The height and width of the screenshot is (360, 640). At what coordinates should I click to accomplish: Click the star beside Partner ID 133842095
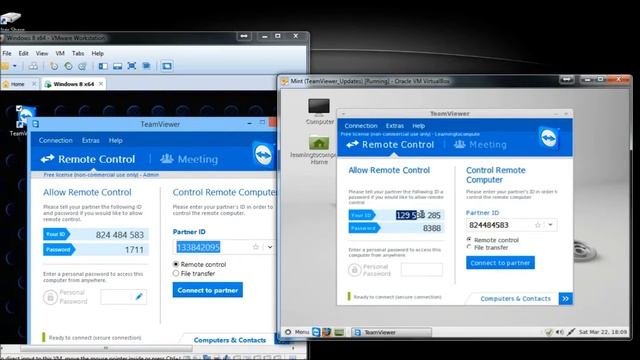[x=256, y=247]
